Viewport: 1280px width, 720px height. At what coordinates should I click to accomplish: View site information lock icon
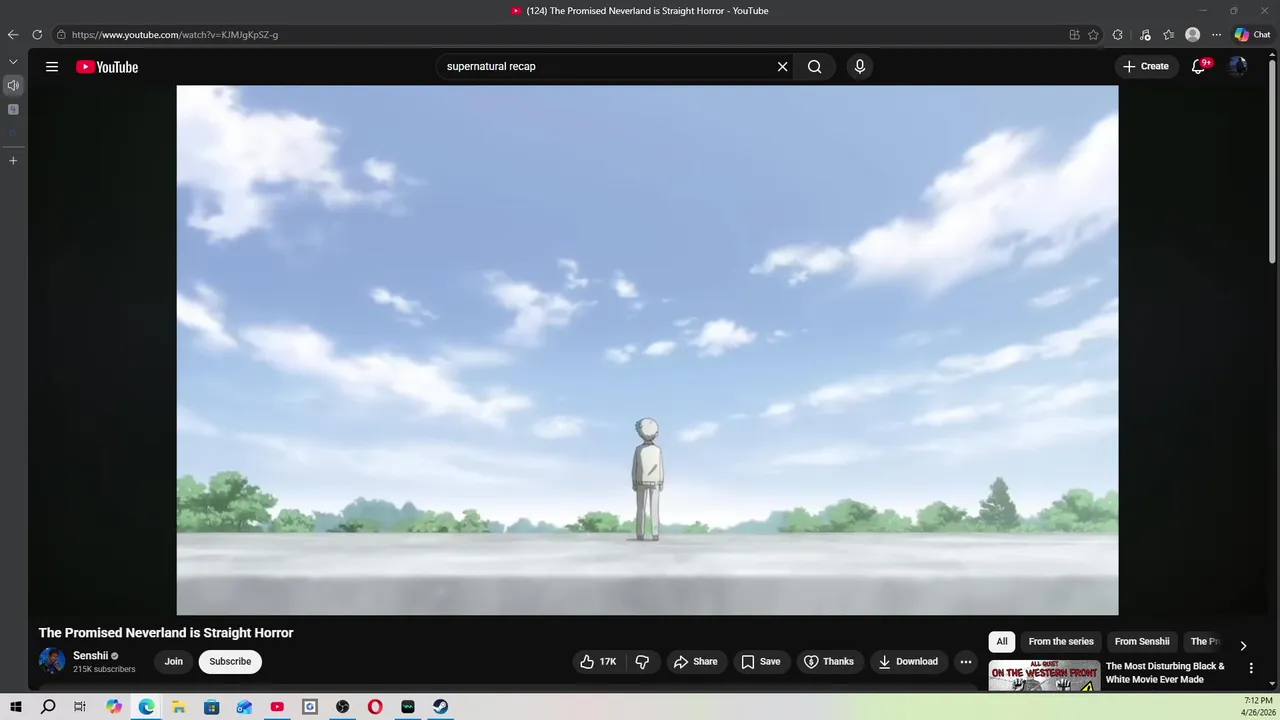61,35
